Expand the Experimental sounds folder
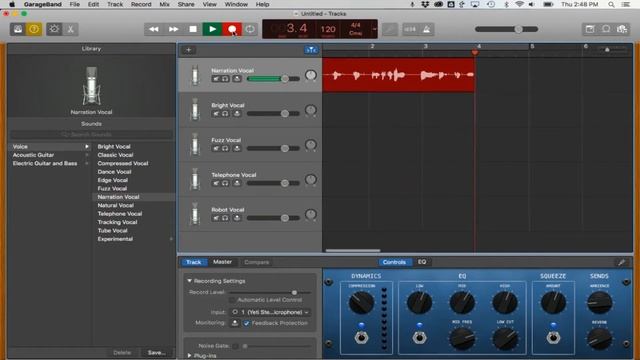Image resolution: width=640 pixels, height=360 pixels. (171, 239)
